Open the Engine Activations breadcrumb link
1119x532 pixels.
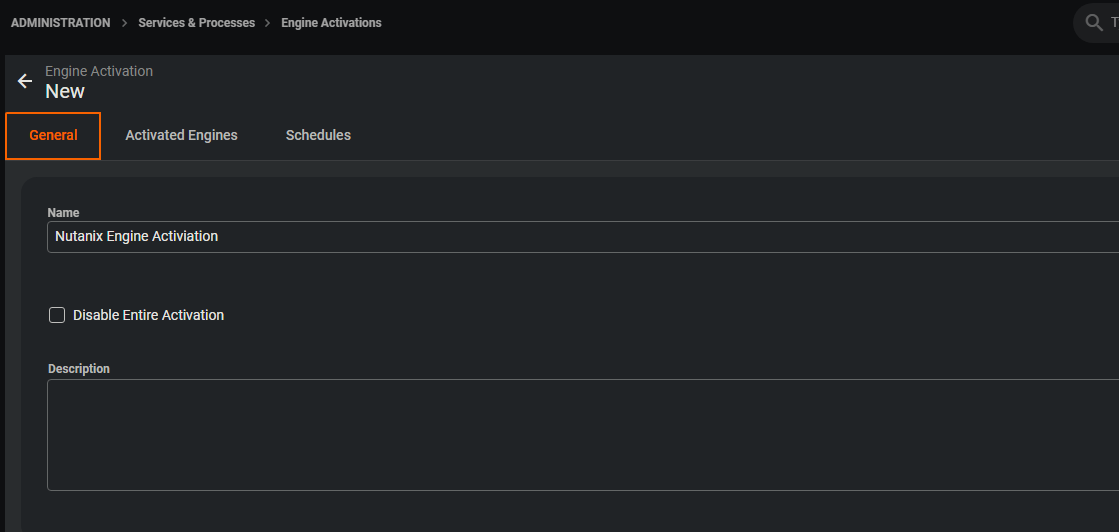click(331, 23)
